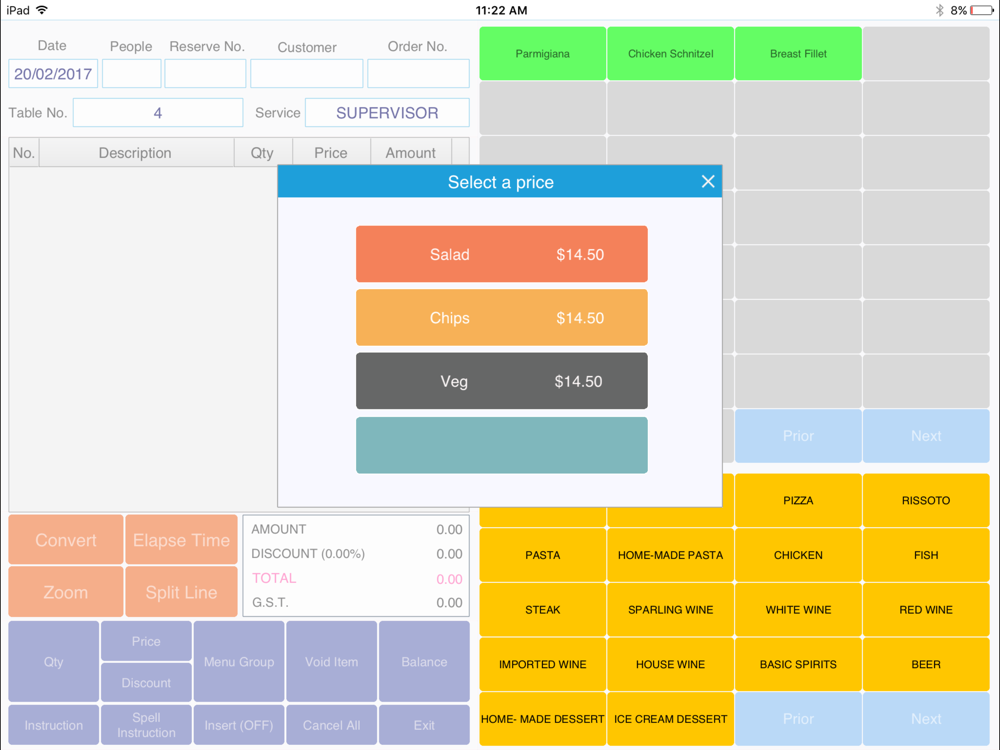The height and width of the screenshot is (750, 1000).
Task: Tap the Bluetooth icon in status bar
Action: (x=939, y=10)
